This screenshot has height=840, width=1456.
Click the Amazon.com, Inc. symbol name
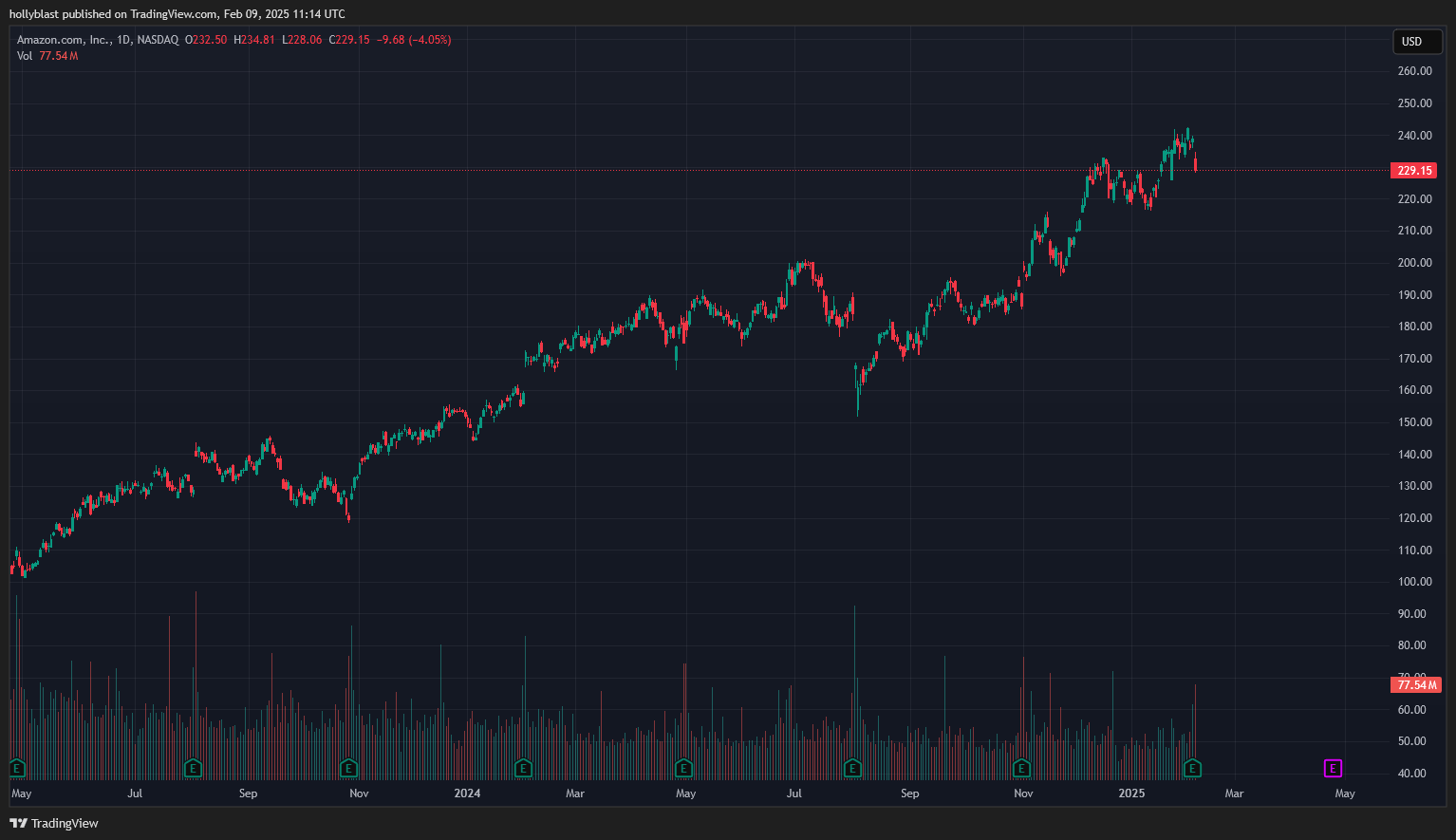[63, 40]
